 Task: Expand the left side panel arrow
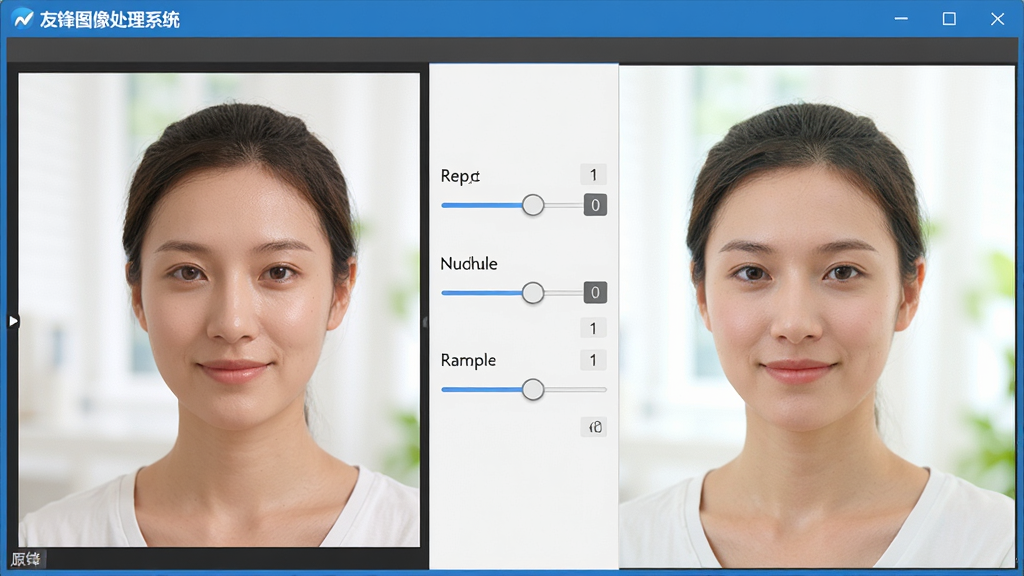[x=13, y=321]
